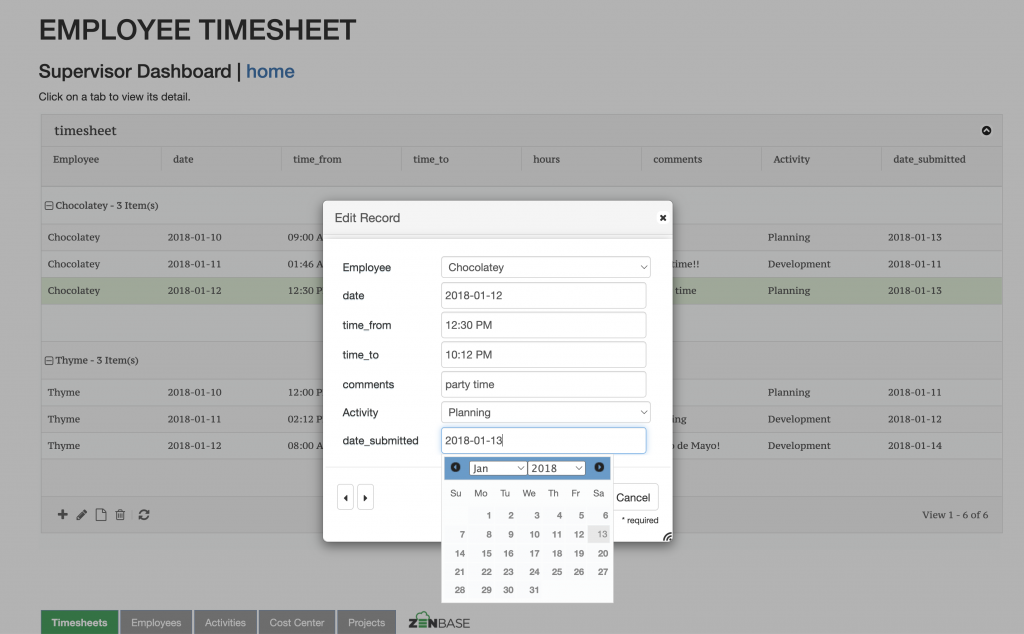Open the new document icon in toolbar
1024x634 pixels.
coord(101,514)
